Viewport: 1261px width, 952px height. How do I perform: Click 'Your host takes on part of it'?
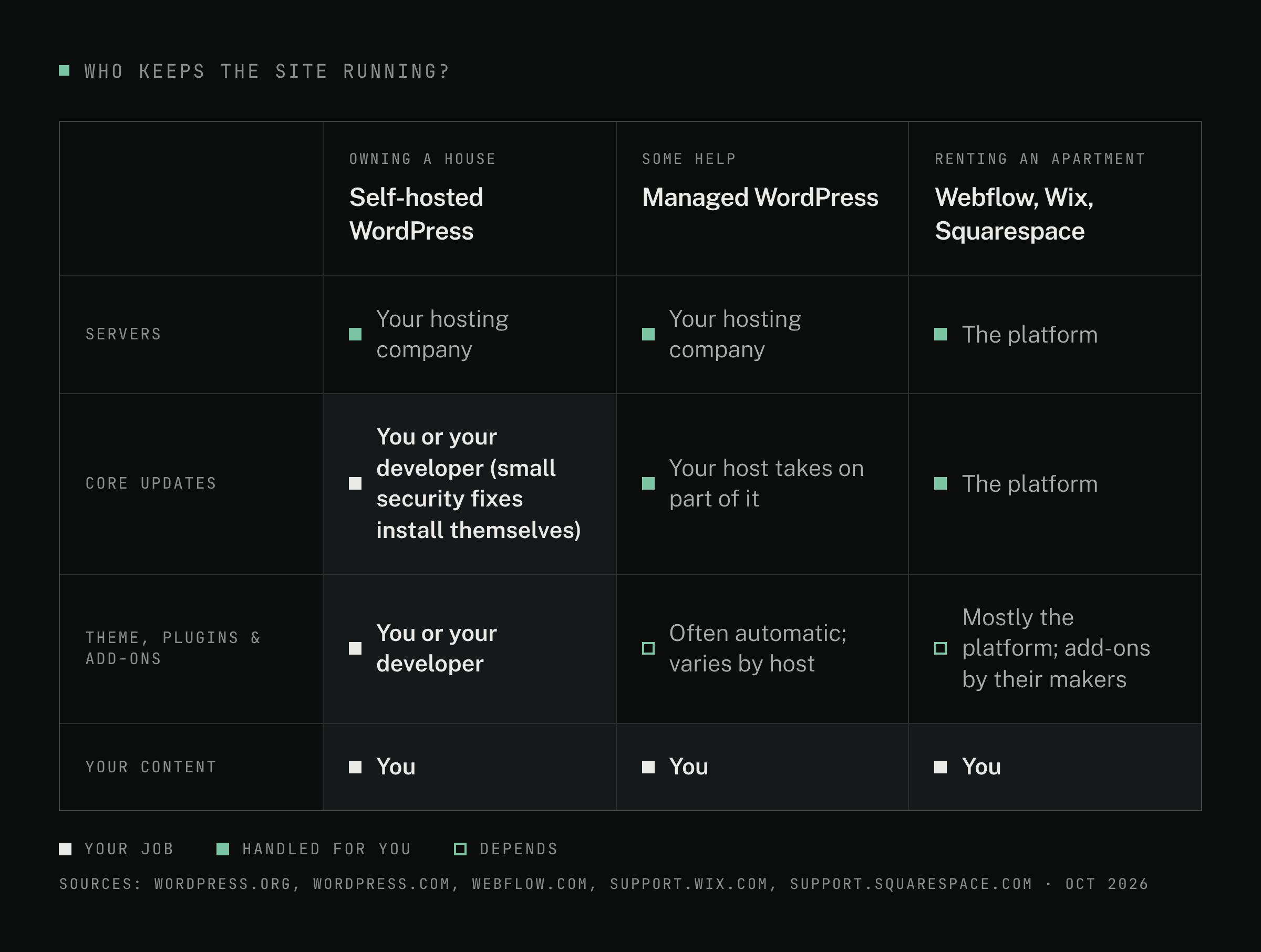point(766,483)
